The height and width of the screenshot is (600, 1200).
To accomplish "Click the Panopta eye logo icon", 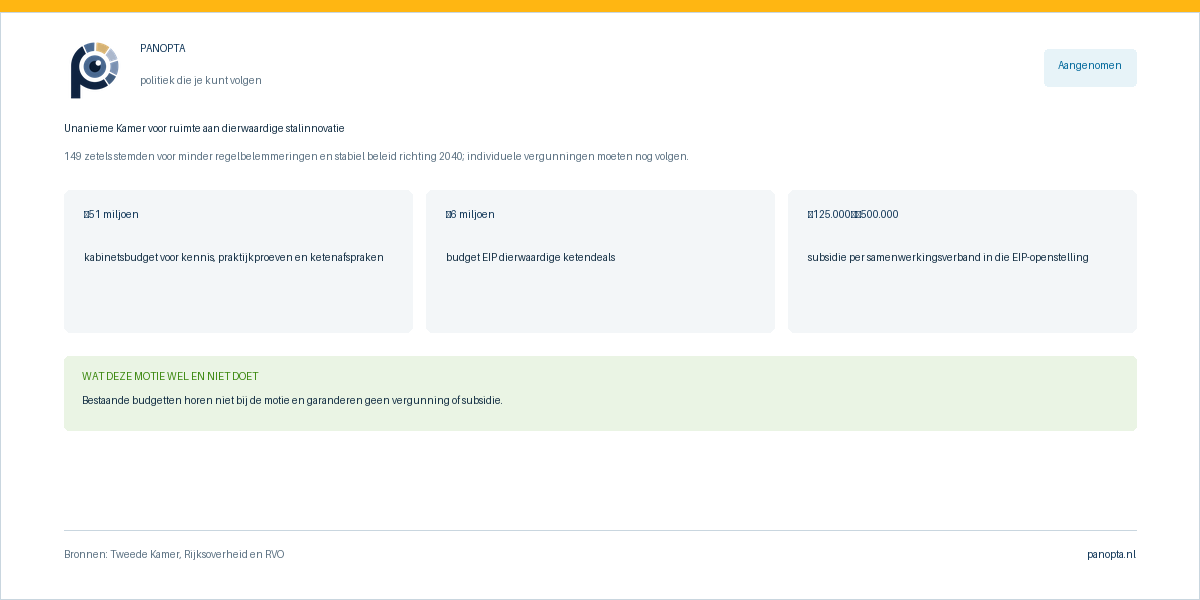I will 94,70.
